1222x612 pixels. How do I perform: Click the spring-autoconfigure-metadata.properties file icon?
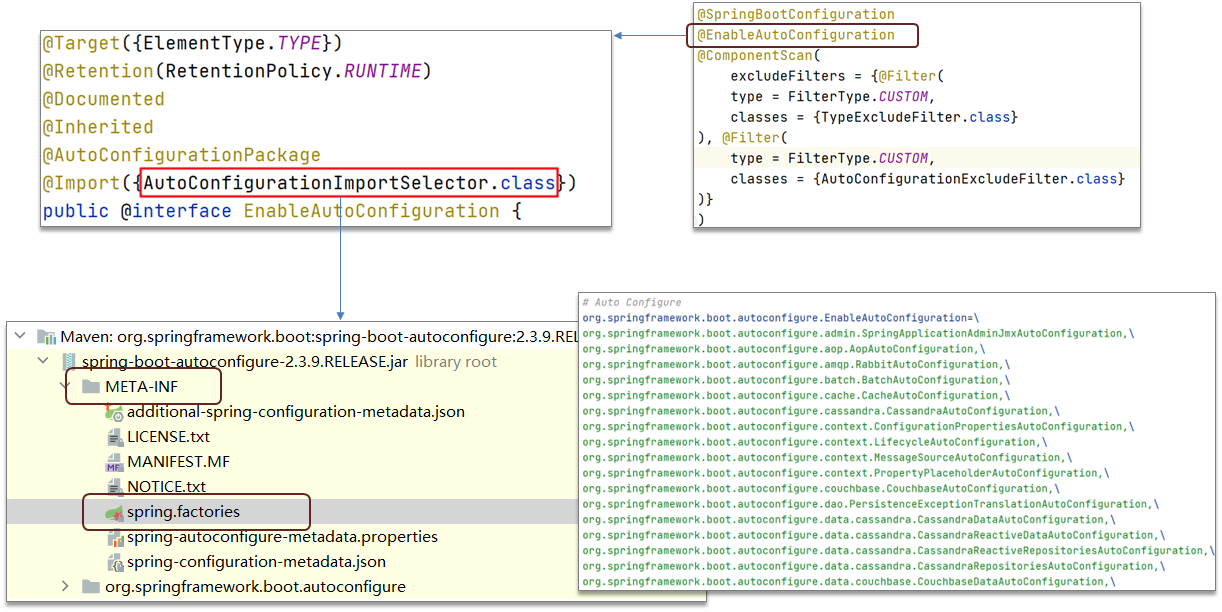114,537
